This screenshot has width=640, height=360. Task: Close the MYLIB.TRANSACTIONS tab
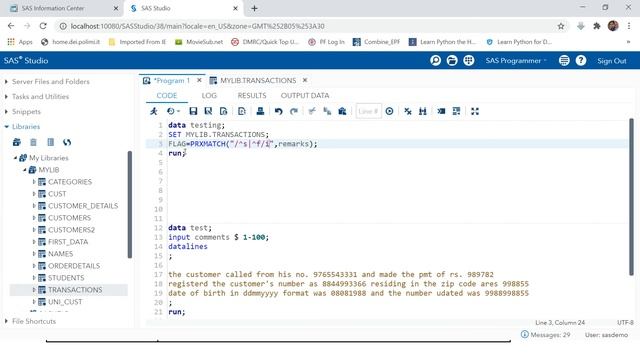(x=305, y=80)
